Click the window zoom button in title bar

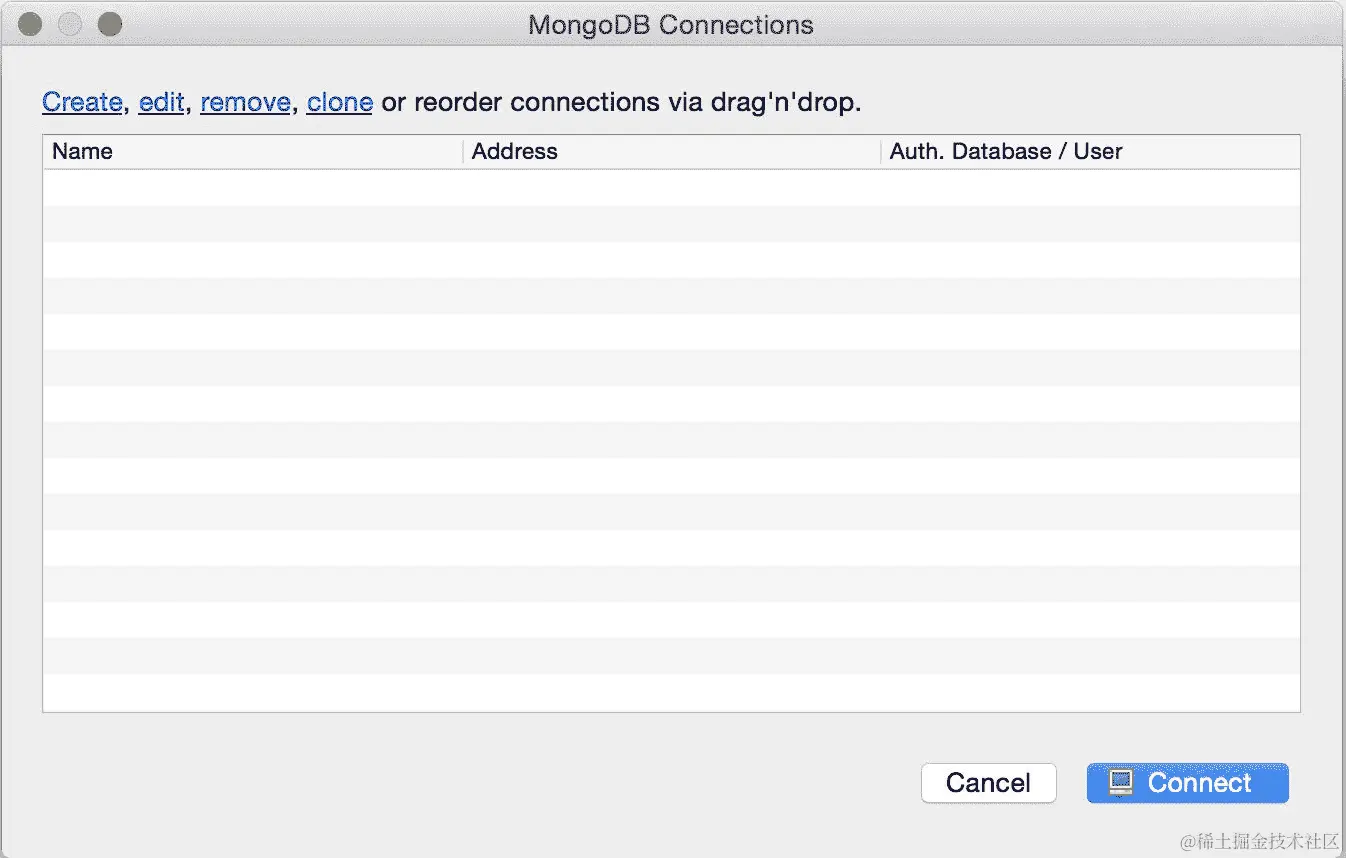[x=110, y=24]
